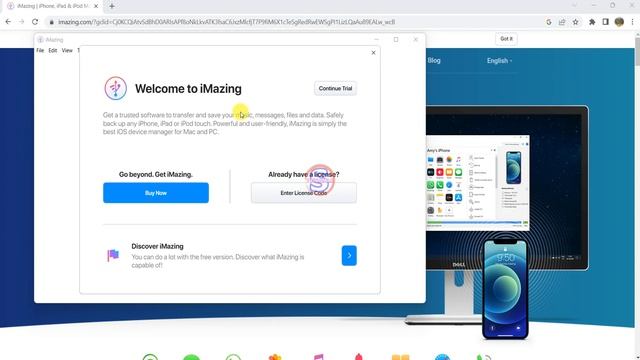This screenshot has width=640, height=360.
Task: Click the lock icon beside the URL
Action: tap(51, 22)
